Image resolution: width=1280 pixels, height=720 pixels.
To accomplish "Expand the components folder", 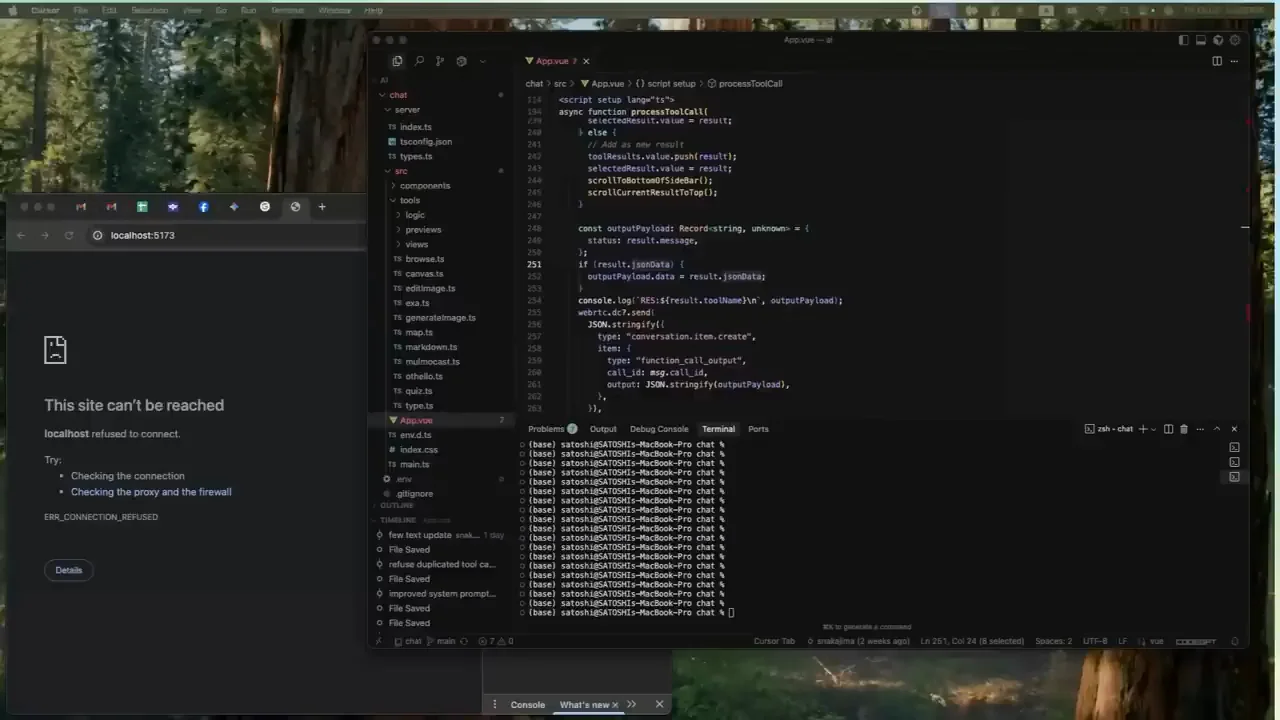I will 425,186.
